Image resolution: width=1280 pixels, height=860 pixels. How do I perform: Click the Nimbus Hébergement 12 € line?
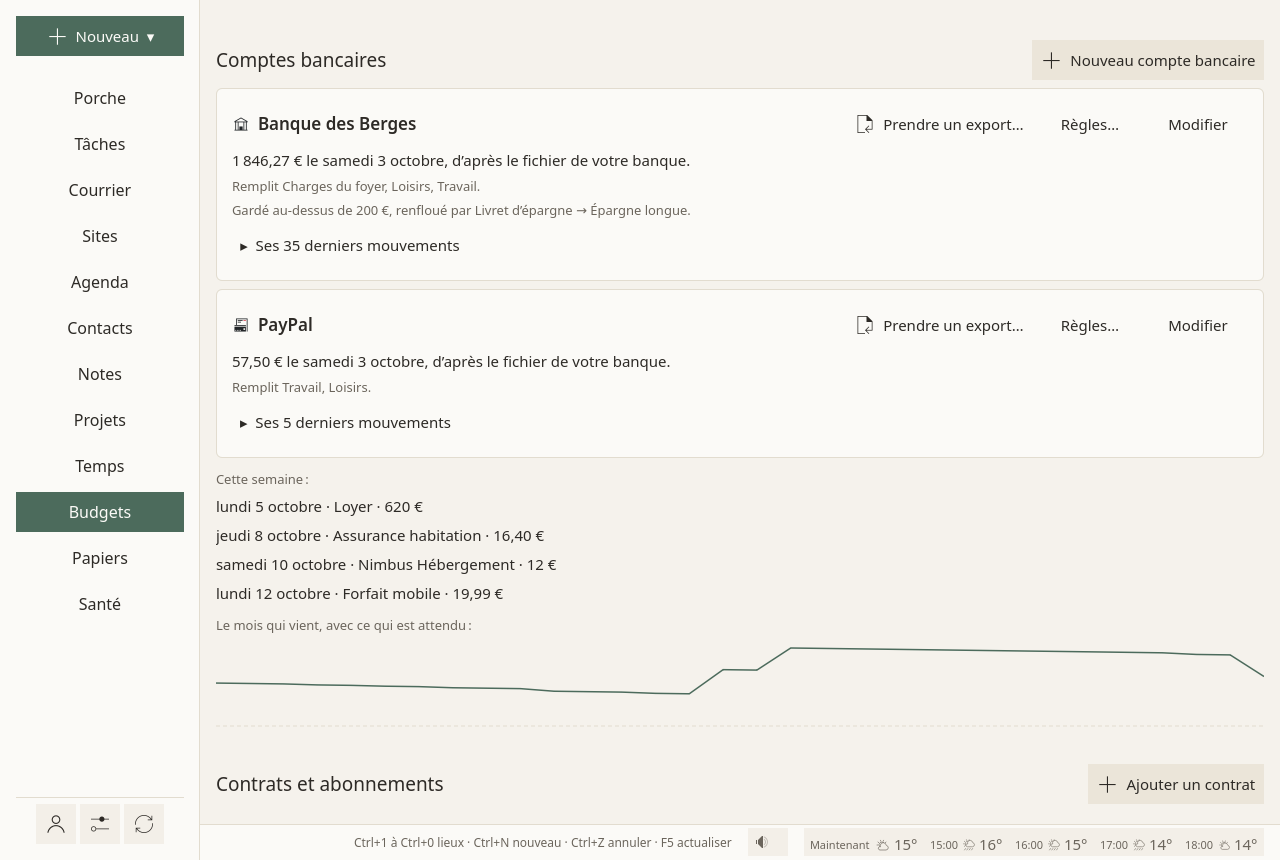coord(386,565)
